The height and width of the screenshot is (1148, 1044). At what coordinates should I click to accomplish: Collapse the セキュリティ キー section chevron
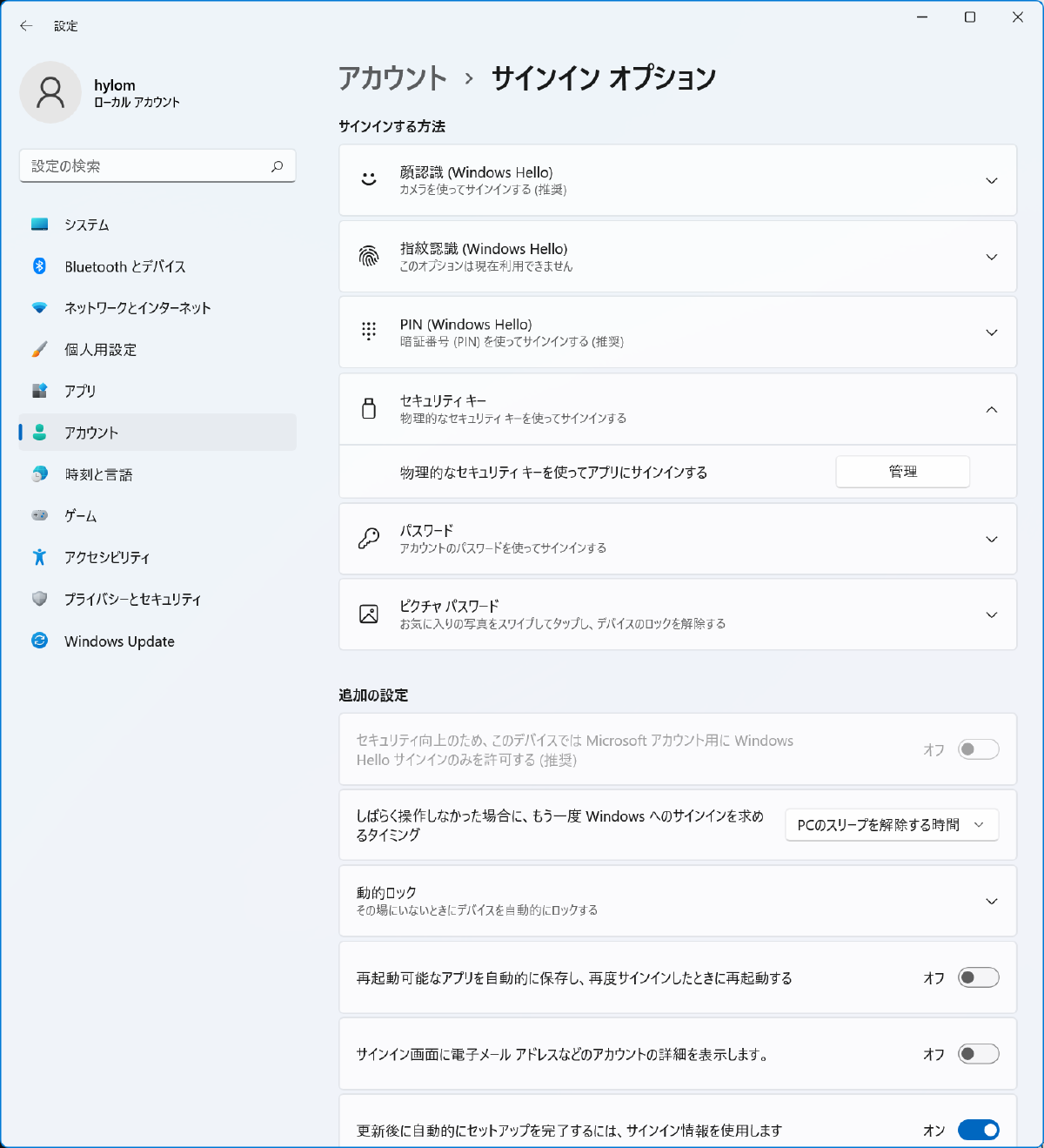991,410
